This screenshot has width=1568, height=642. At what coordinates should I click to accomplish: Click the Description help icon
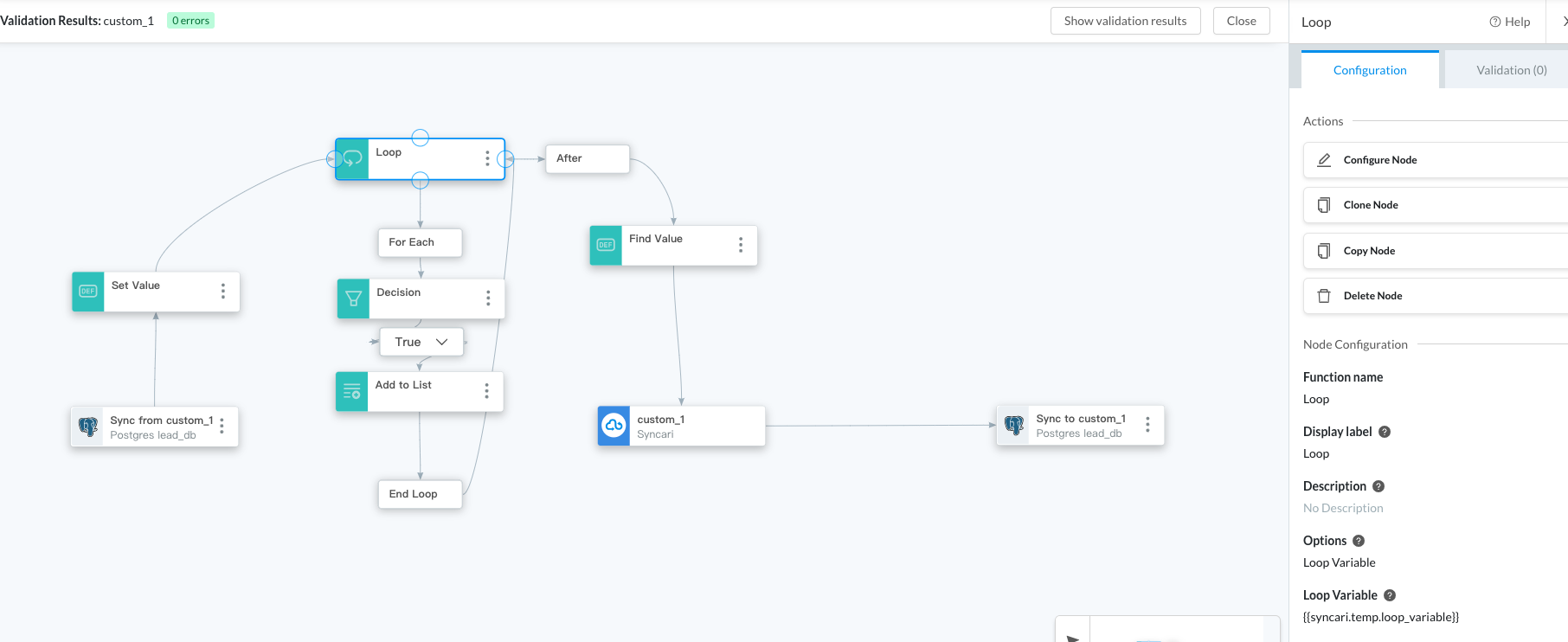point(1378,486)
